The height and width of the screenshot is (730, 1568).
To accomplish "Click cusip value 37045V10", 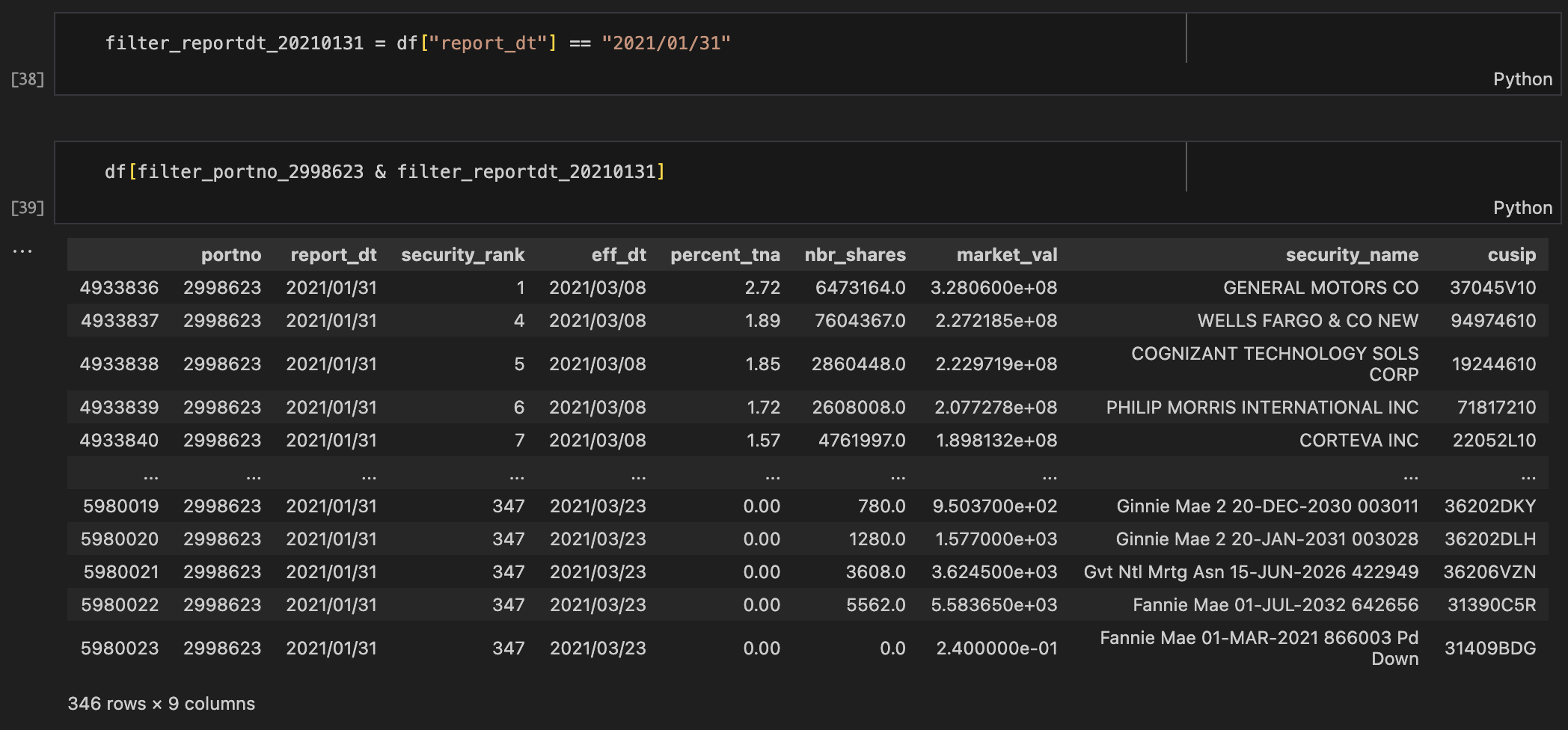I will (1492, 288).
